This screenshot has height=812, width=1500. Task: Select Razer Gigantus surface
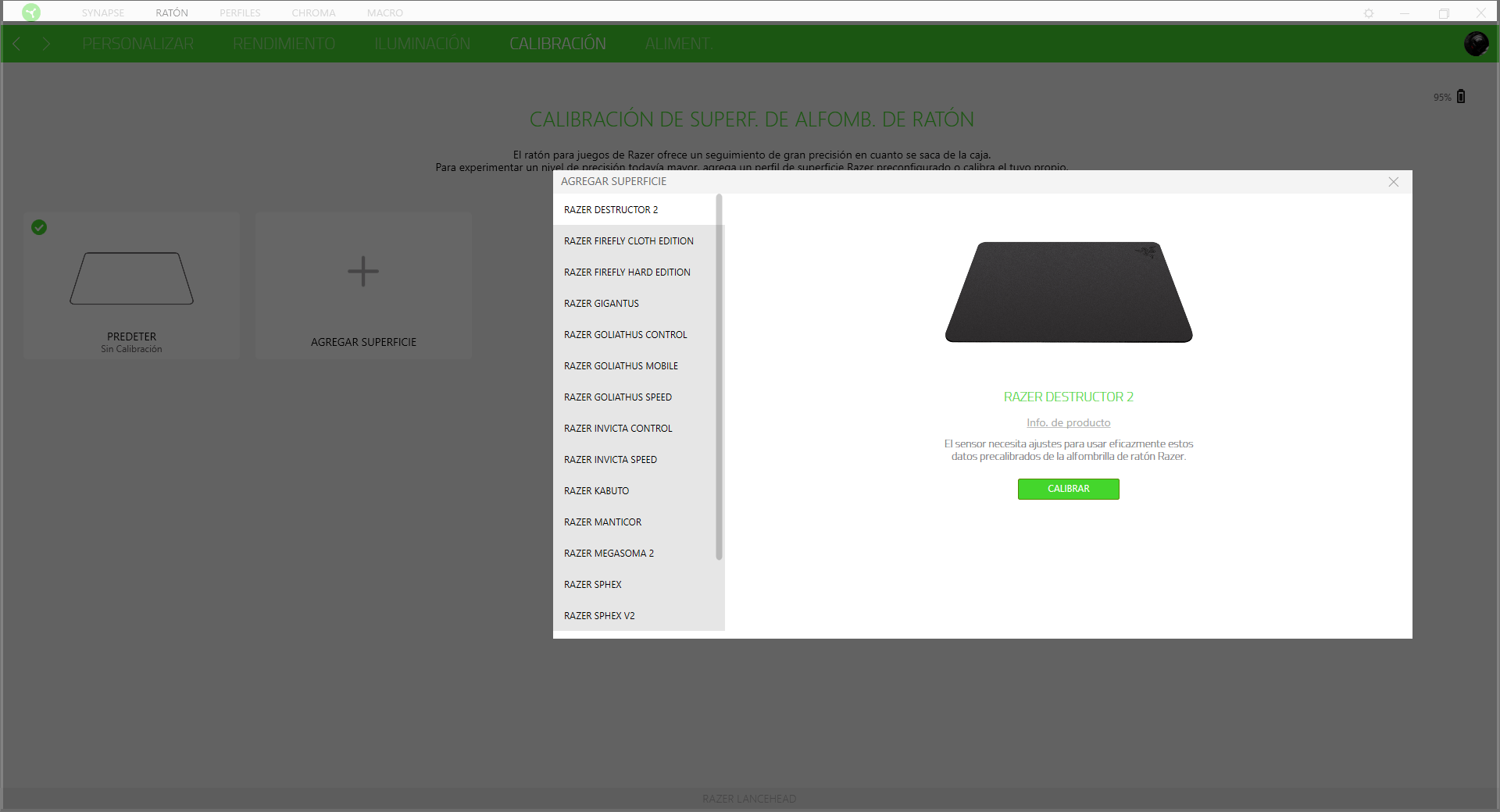pyautogui.click(x=634, y=303)
